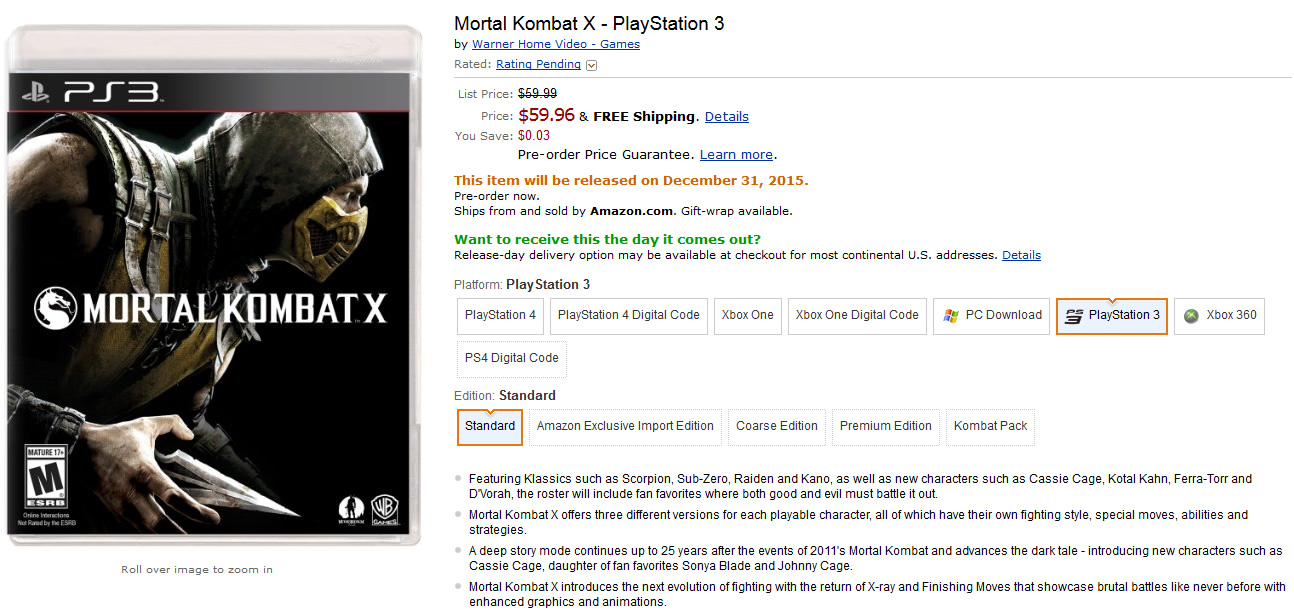Screen dimensions: 1294x616
Task: Open the Rating Pending link
Action: coord(538,64)
